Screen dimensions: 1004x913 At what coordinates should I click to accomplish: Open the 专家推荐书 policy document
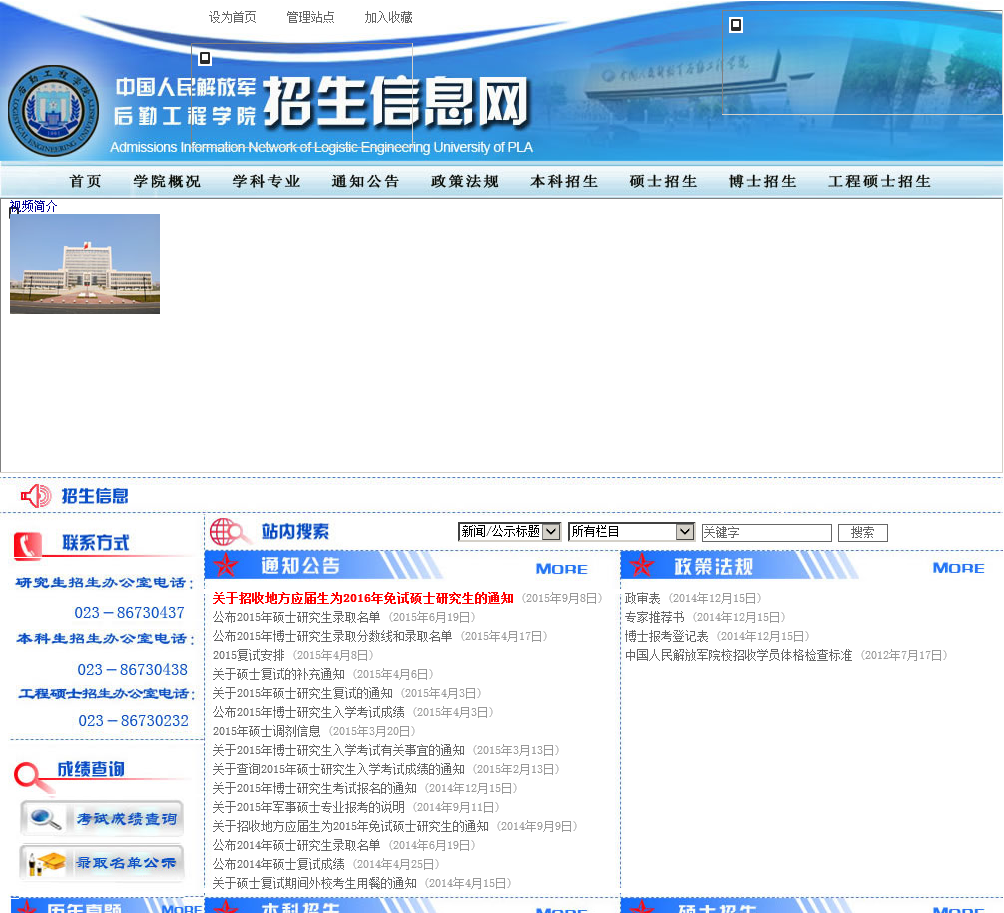[x=655, y=617]
